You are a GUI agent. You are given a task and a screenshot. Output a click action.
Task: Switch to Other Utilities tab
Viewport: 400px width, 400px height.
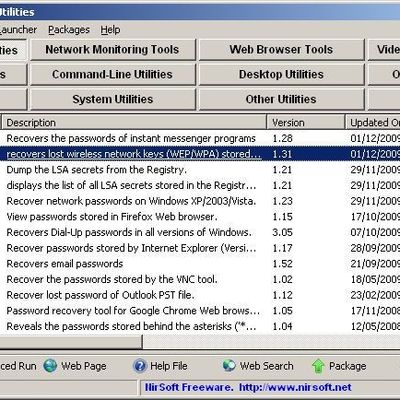click(281, 99)
